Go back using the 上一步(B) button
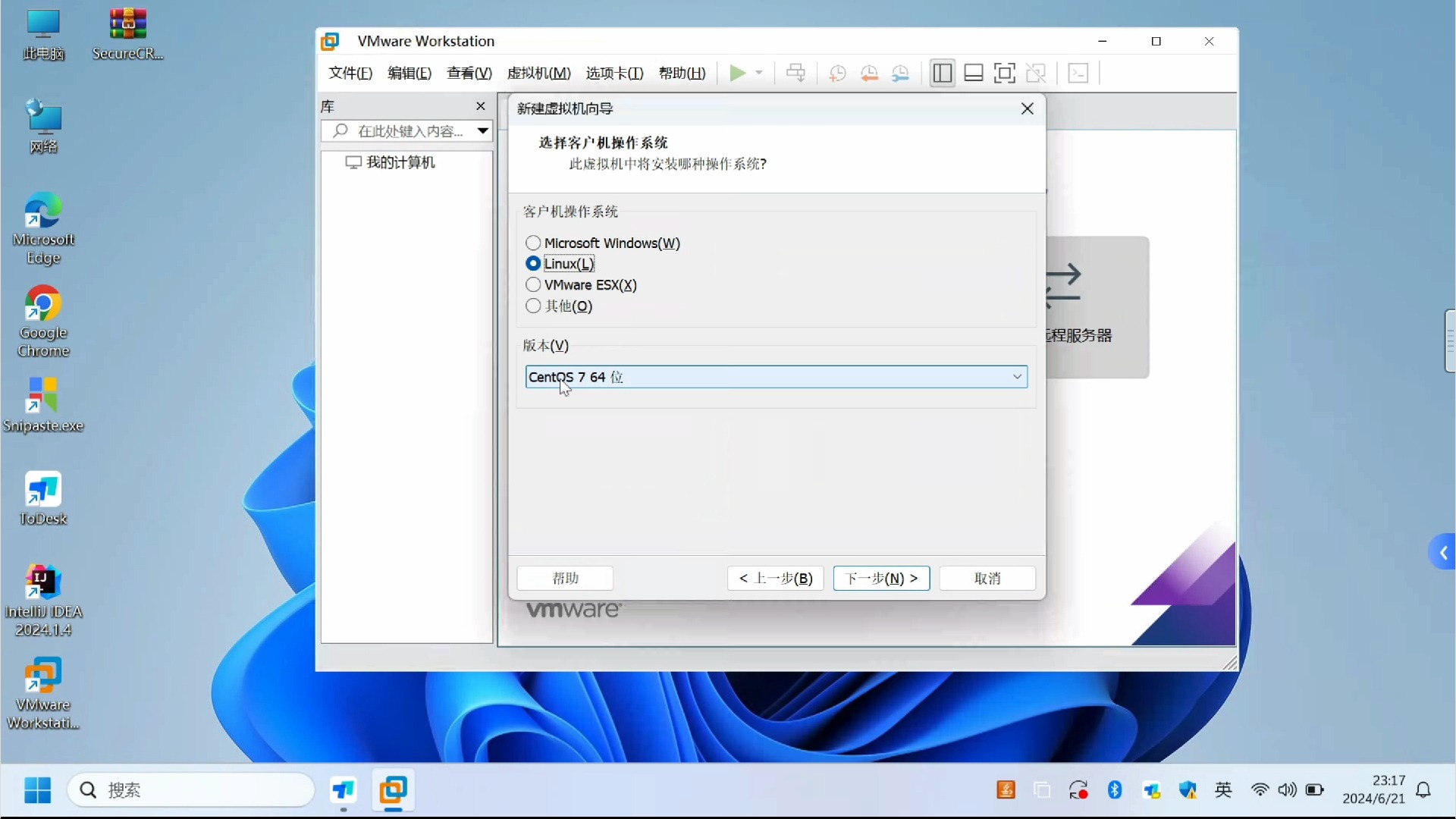This screenshot has width=1456, height=819. 774,578
